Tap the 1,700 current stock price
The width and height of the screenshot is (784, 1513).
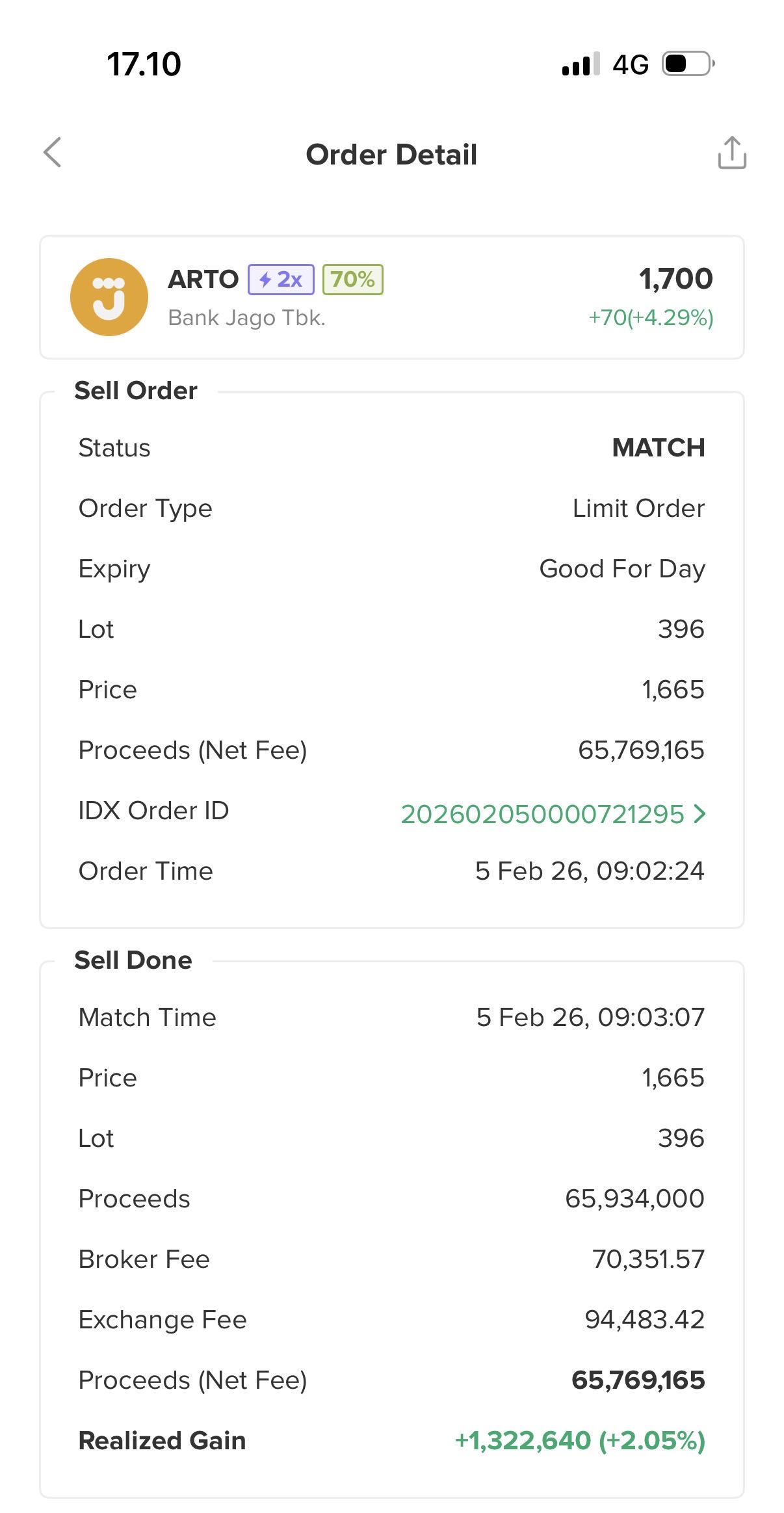pyautogui.click(x=675, y=279)
